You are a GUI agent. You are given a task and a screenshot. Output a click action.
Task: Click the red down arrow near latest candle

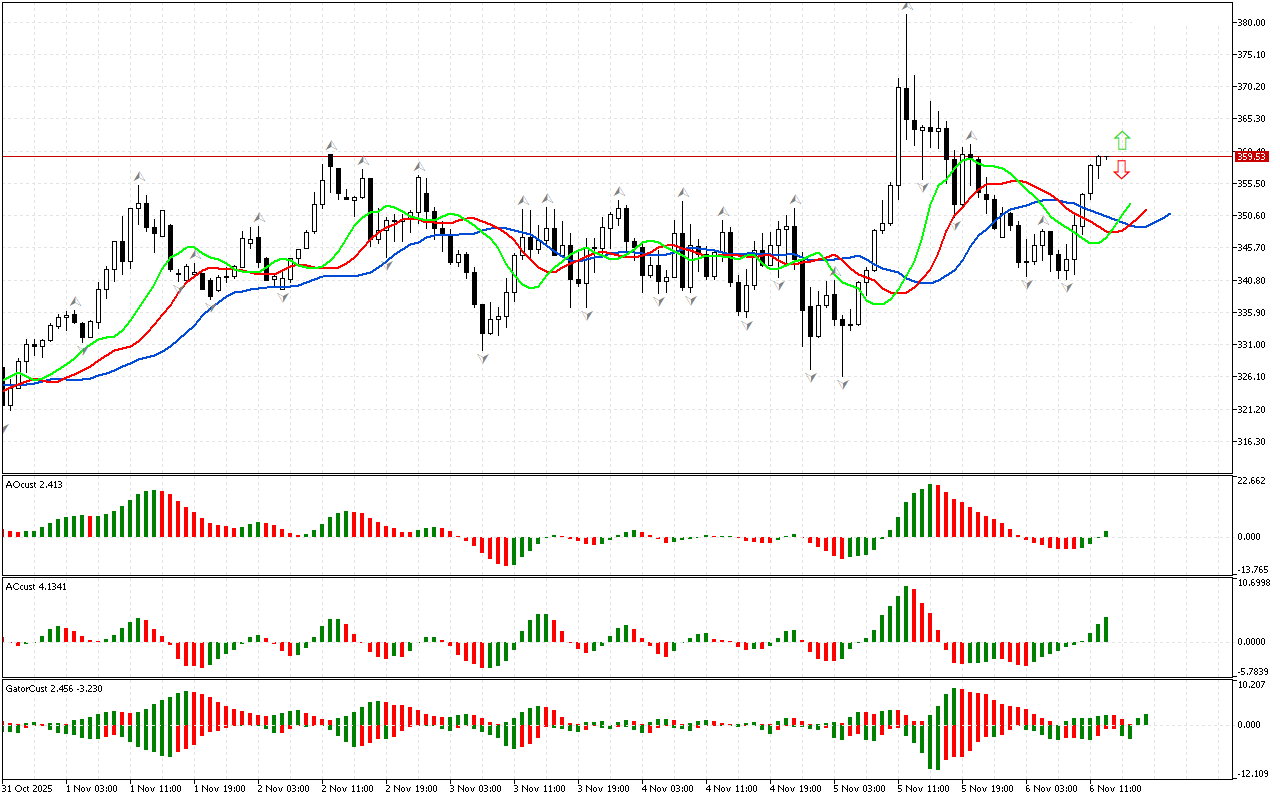pyautogui.click(x=1122, y=169)
